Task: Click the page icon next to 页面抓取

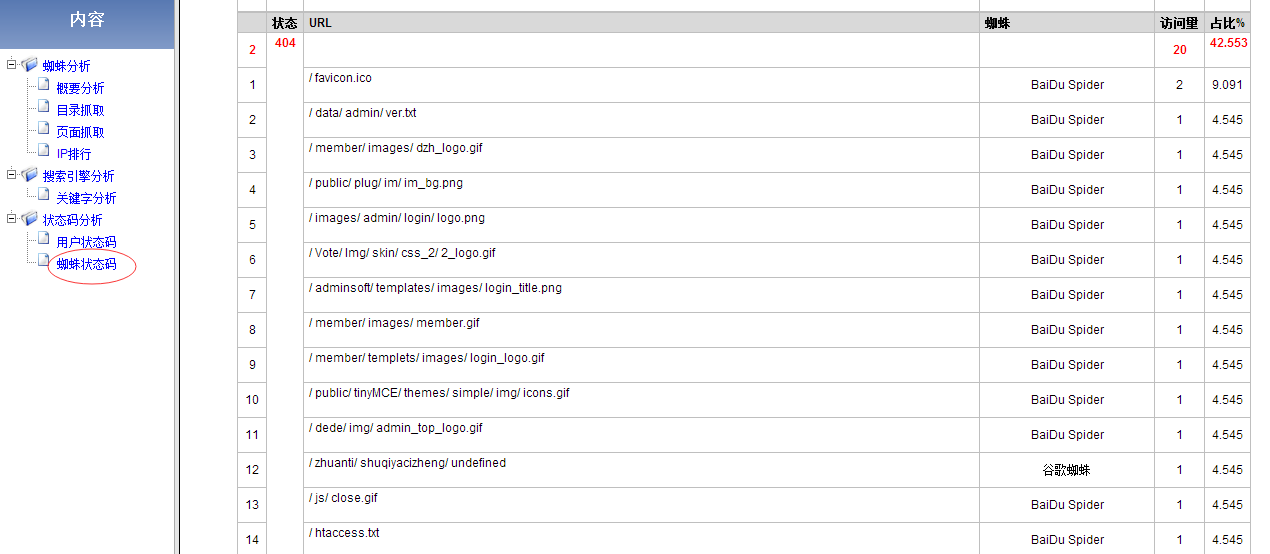Action: [x=43, y=130]
